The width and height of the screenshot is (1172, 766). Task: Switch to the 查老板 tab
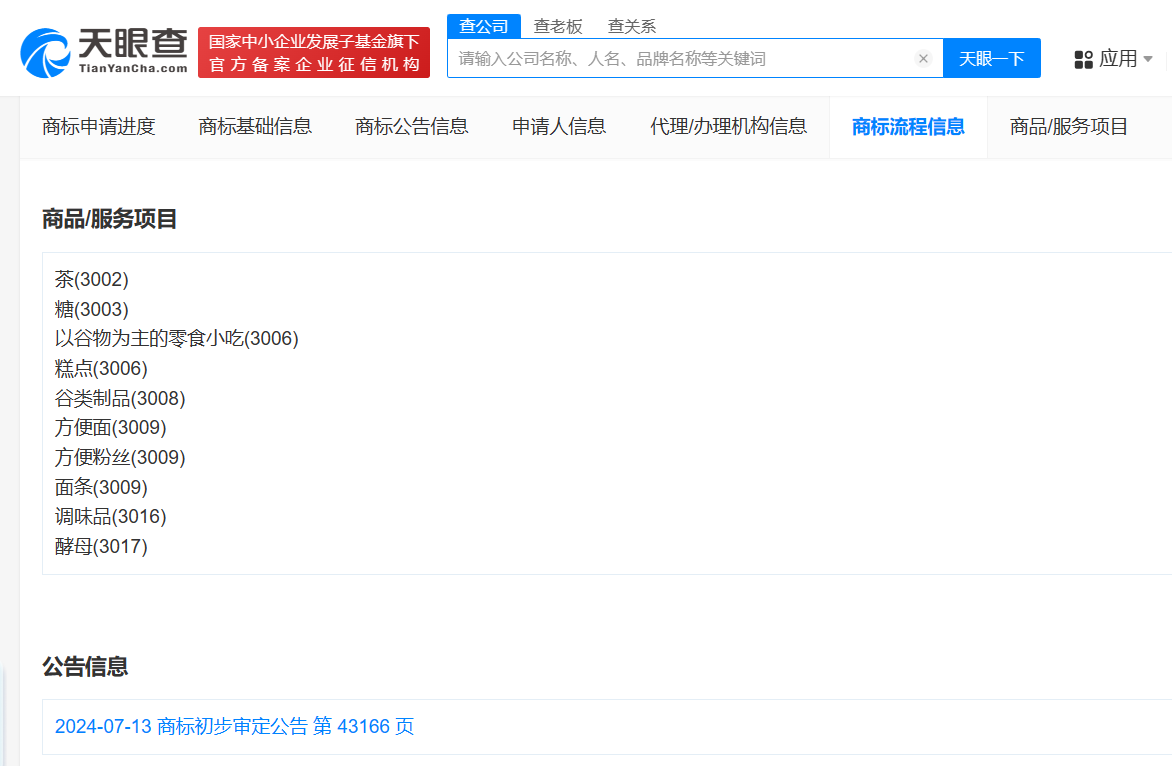558,26
